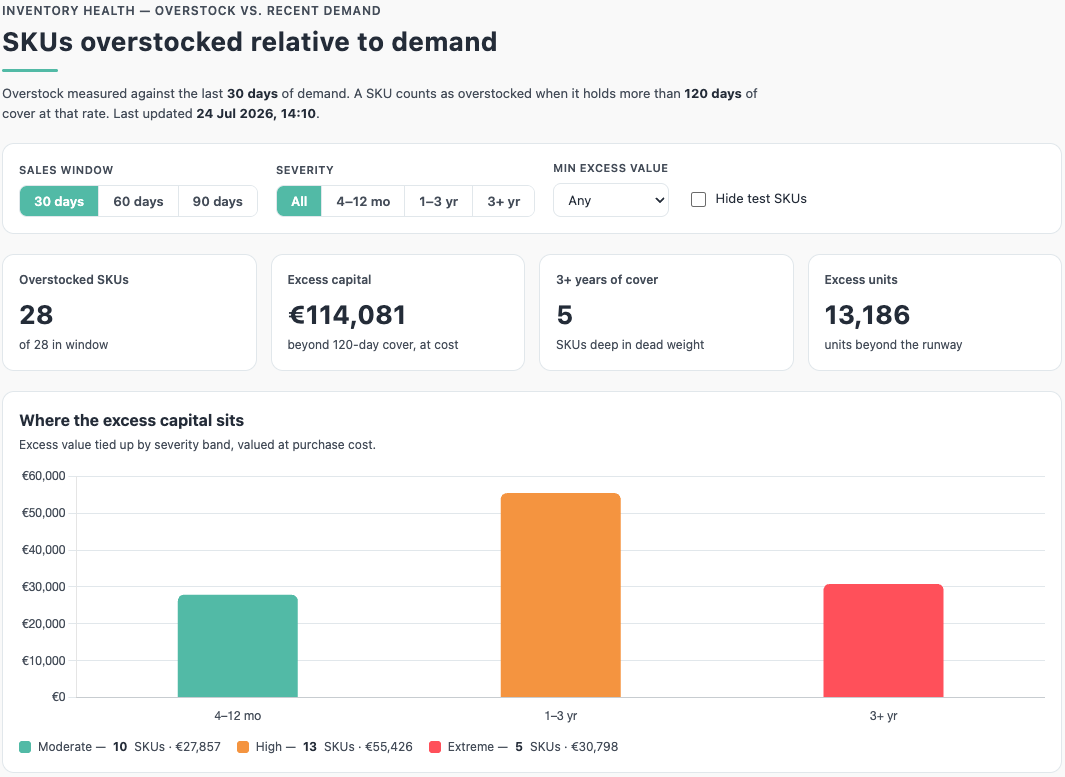The width and height of the screenshot is (1065, 777).
Task: Click the €10,000 axis label
Action: click(43, 660)
